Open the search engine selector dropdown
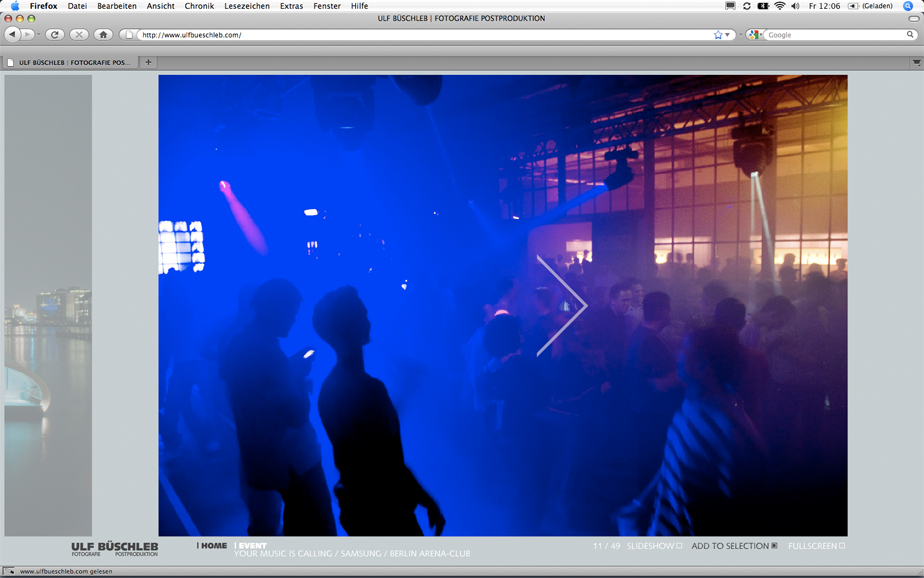This screenshot has height=578, width=924. point(755,35)
